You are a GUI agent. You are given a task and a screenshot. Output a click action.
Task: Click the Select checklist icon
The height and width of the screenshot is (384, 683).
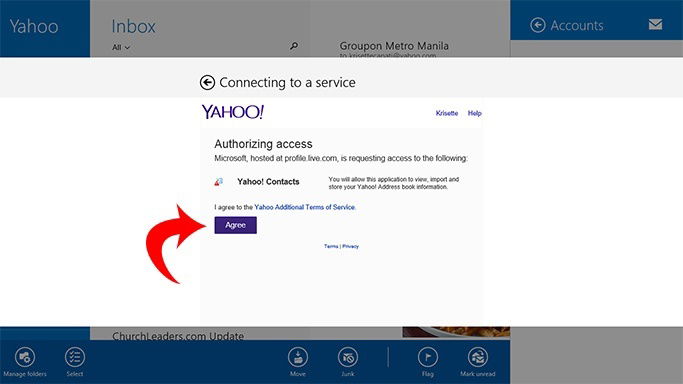coord(75,357)
